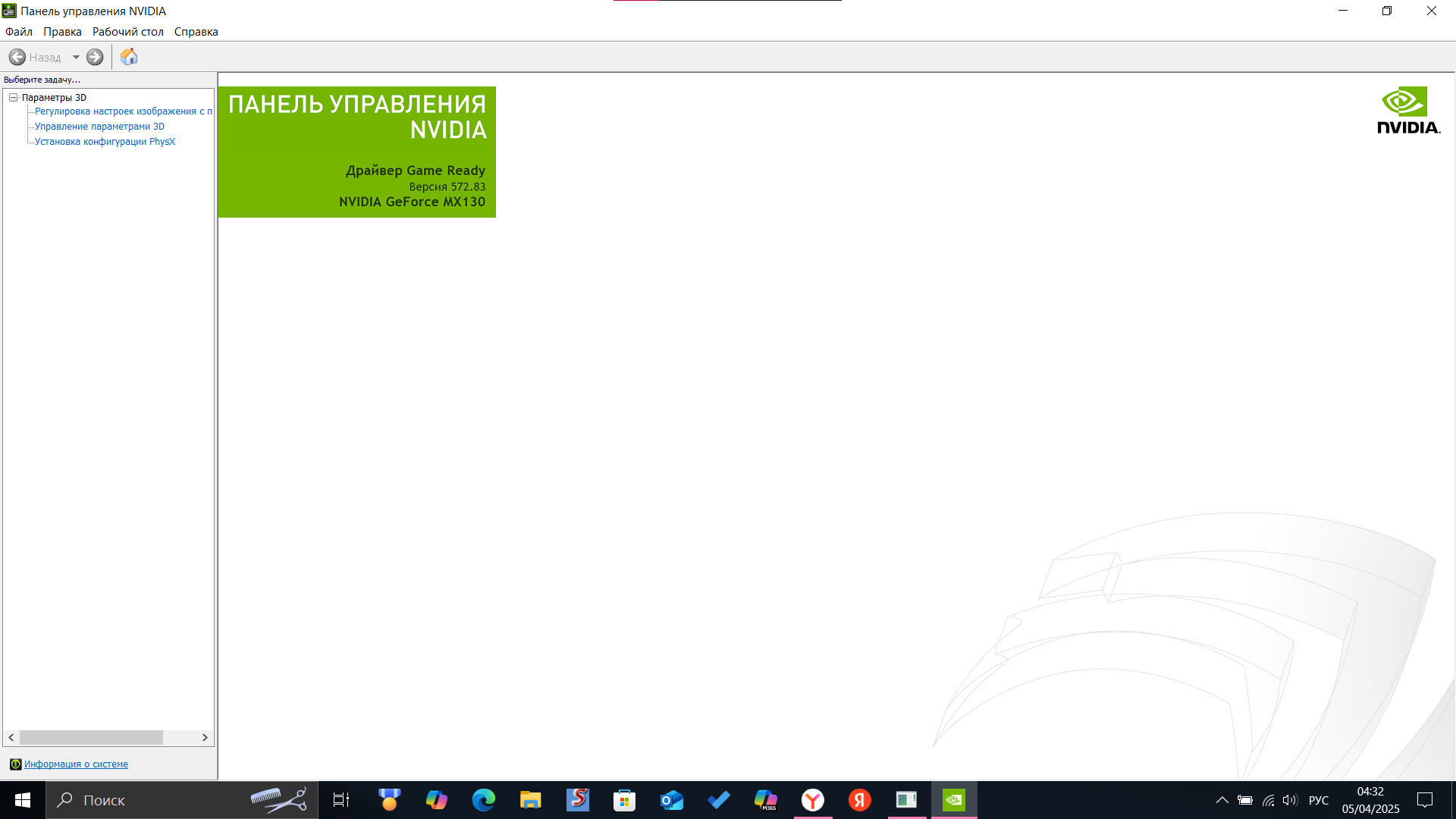Viewport: 1456px width, 819px height.
Task: Open the red S app on the taskbar
Action: [577, 800]
